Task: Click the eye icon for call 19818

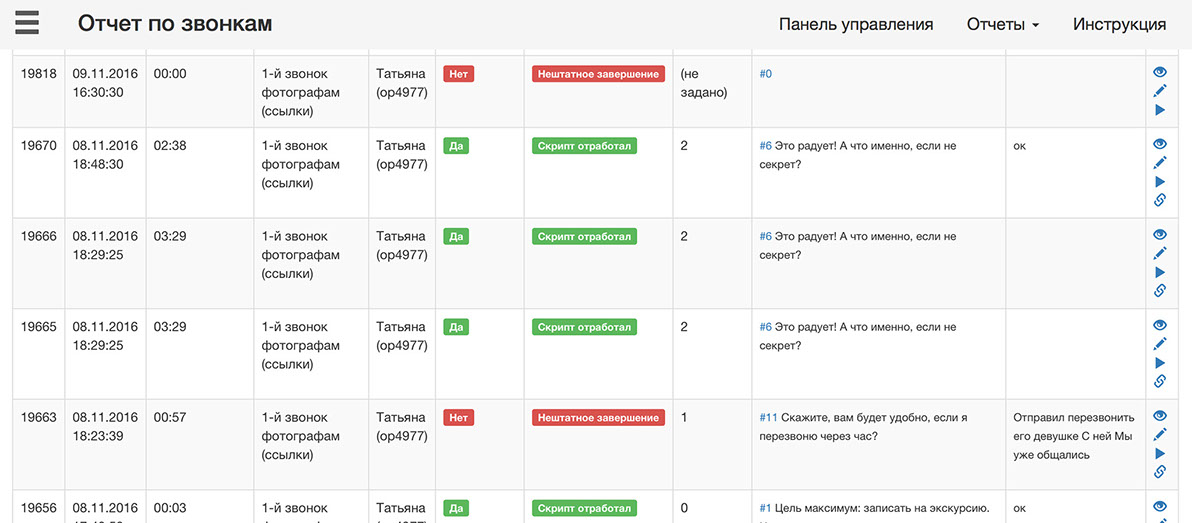Action: pyautogui.click(x=1160, y=72)
